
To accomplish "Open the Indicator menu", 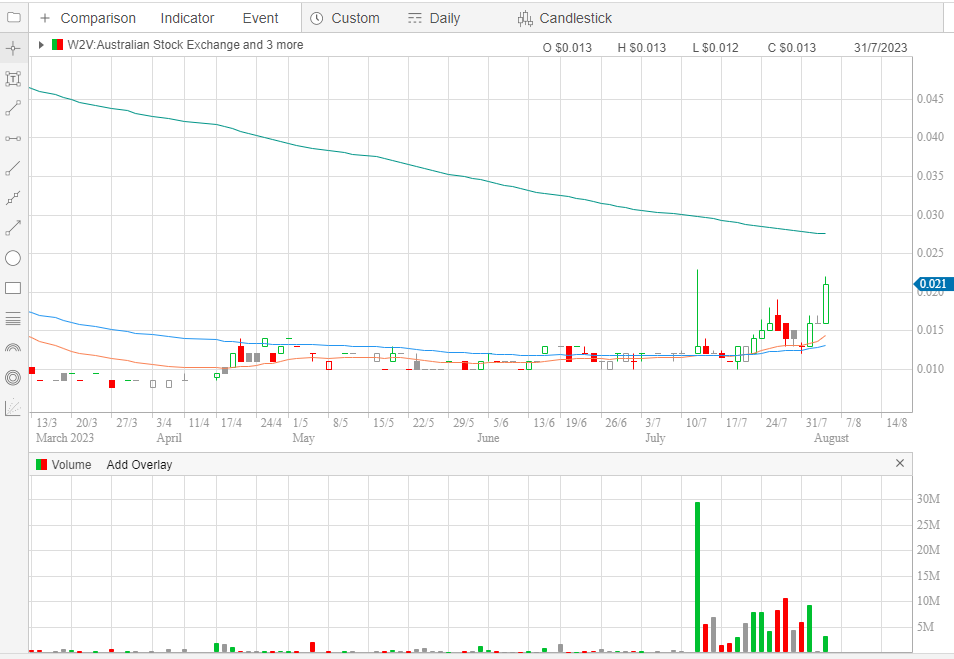I will coord(187,18).
